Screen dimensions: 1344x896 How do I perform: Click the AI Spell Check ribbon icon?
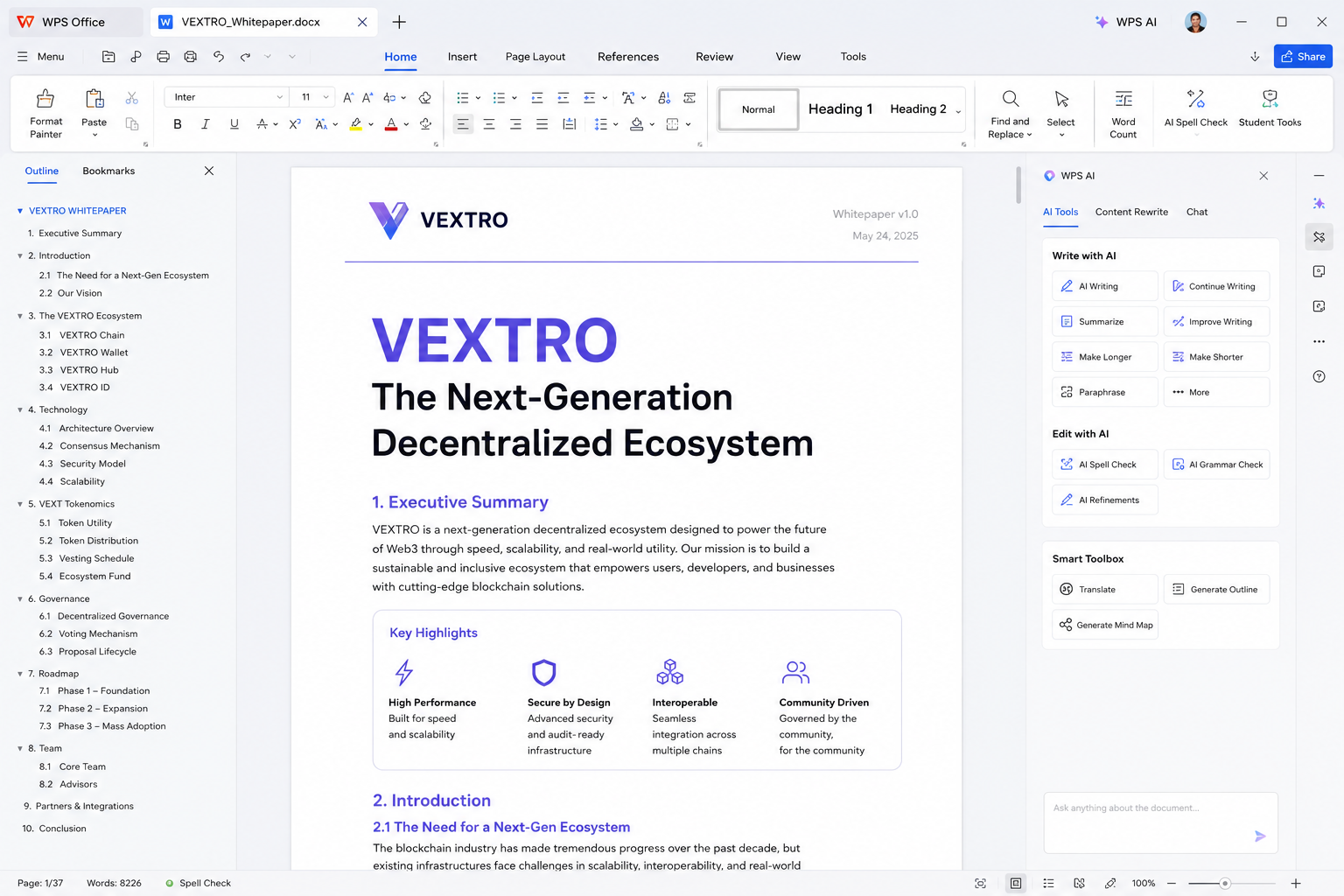point(1196,98)
